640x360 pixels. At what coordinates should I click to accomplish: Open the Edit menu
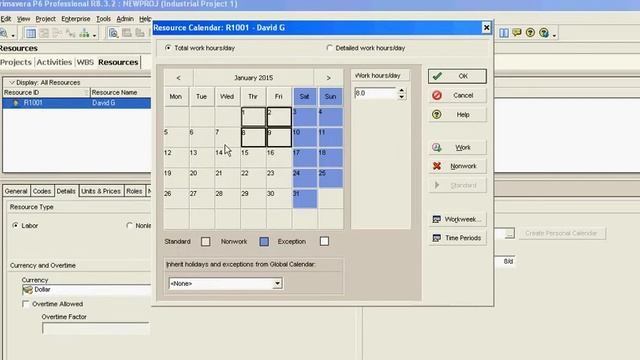6,19
